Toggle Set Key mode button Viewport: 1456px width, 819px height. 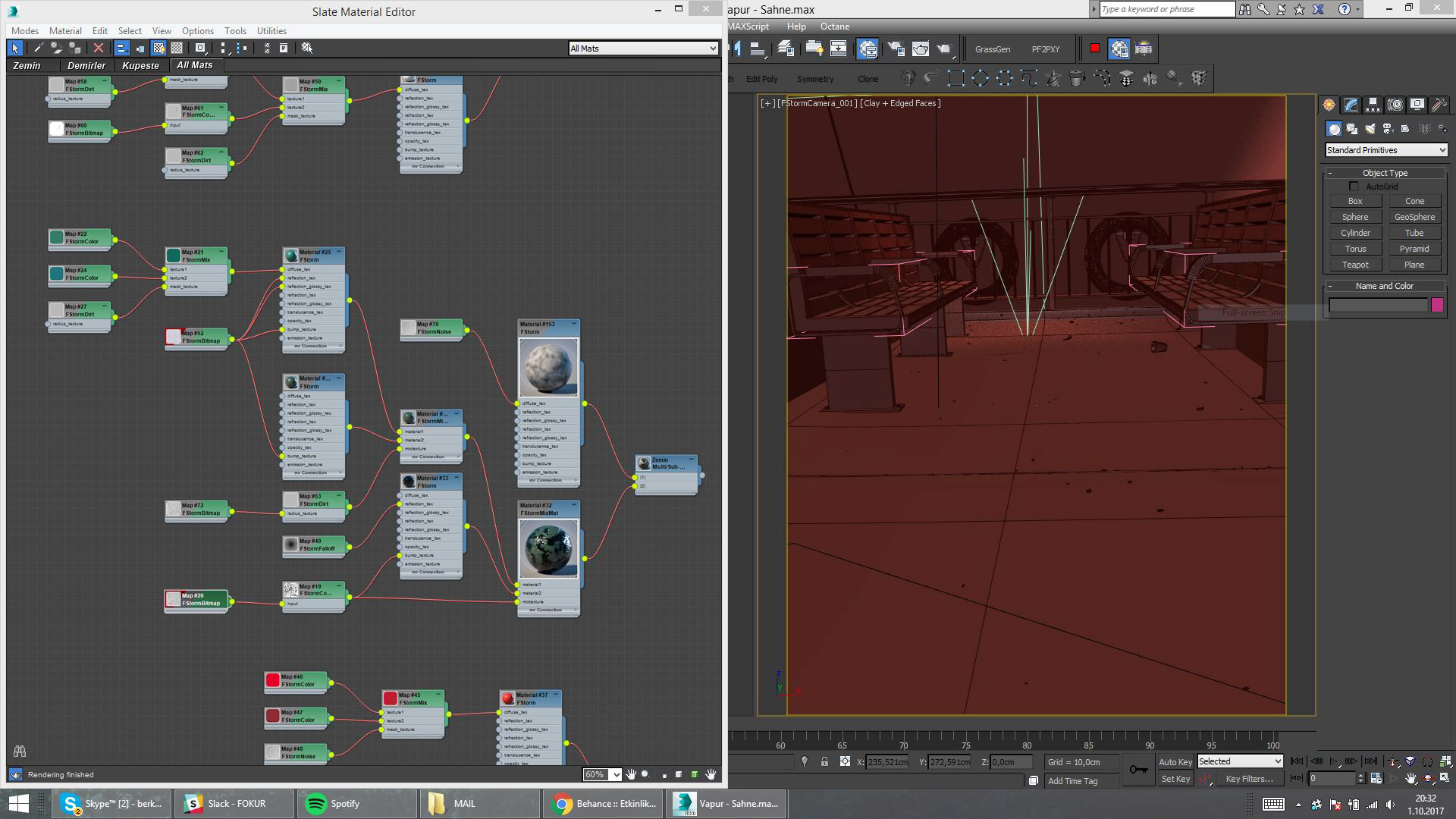coord(1175,779)
